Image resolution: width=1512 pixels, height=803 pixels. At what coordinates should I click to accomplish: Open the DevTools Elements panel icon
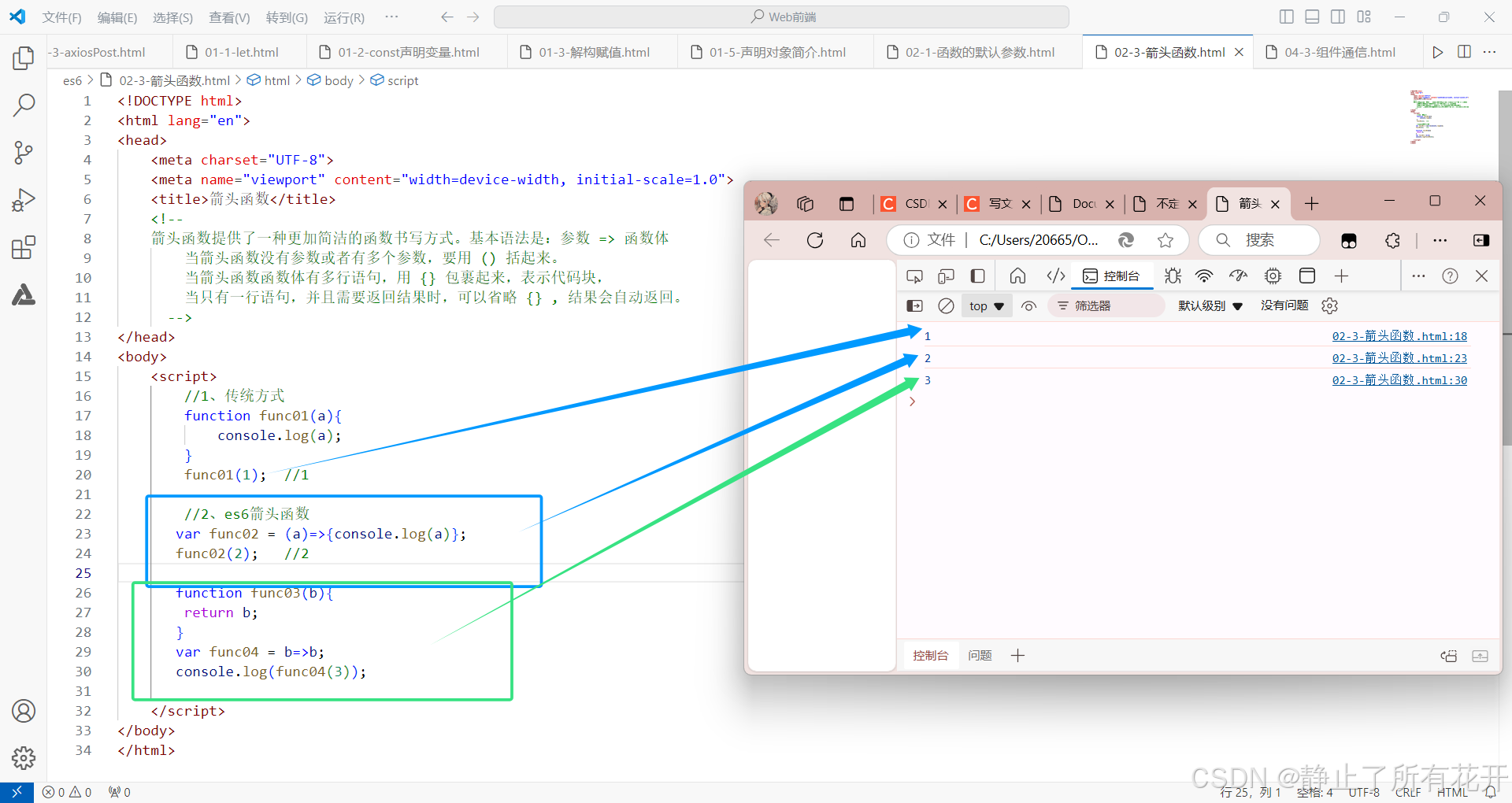point(1056,276)
